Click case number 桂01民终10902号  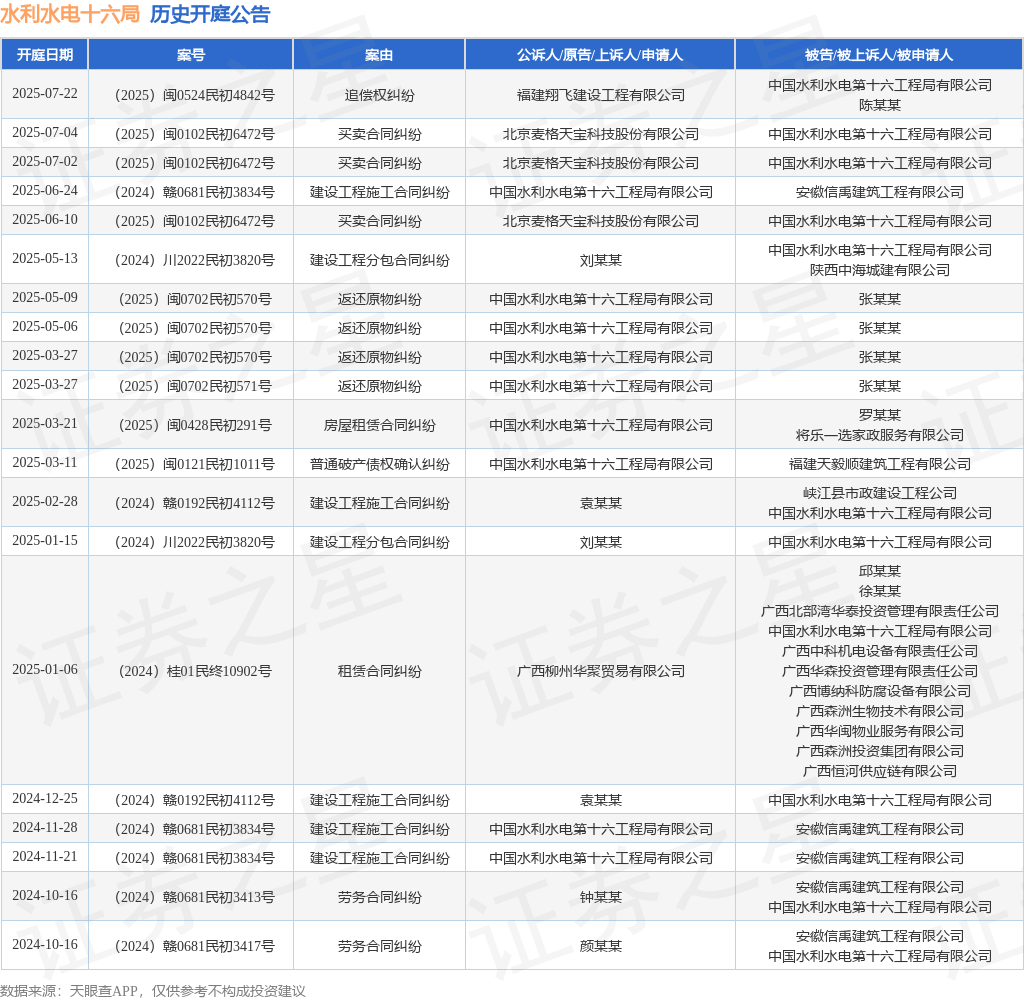coord(195,671)
